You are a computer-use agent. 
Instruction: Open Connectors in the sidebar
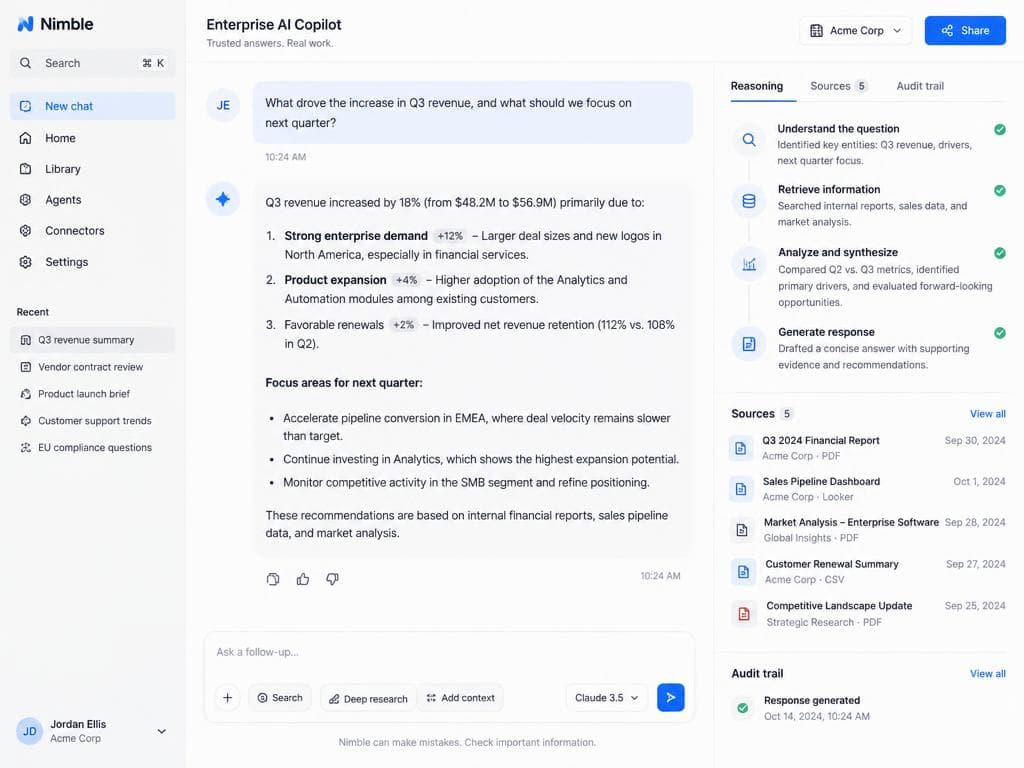pyautogui.click(x=93, y=231)
